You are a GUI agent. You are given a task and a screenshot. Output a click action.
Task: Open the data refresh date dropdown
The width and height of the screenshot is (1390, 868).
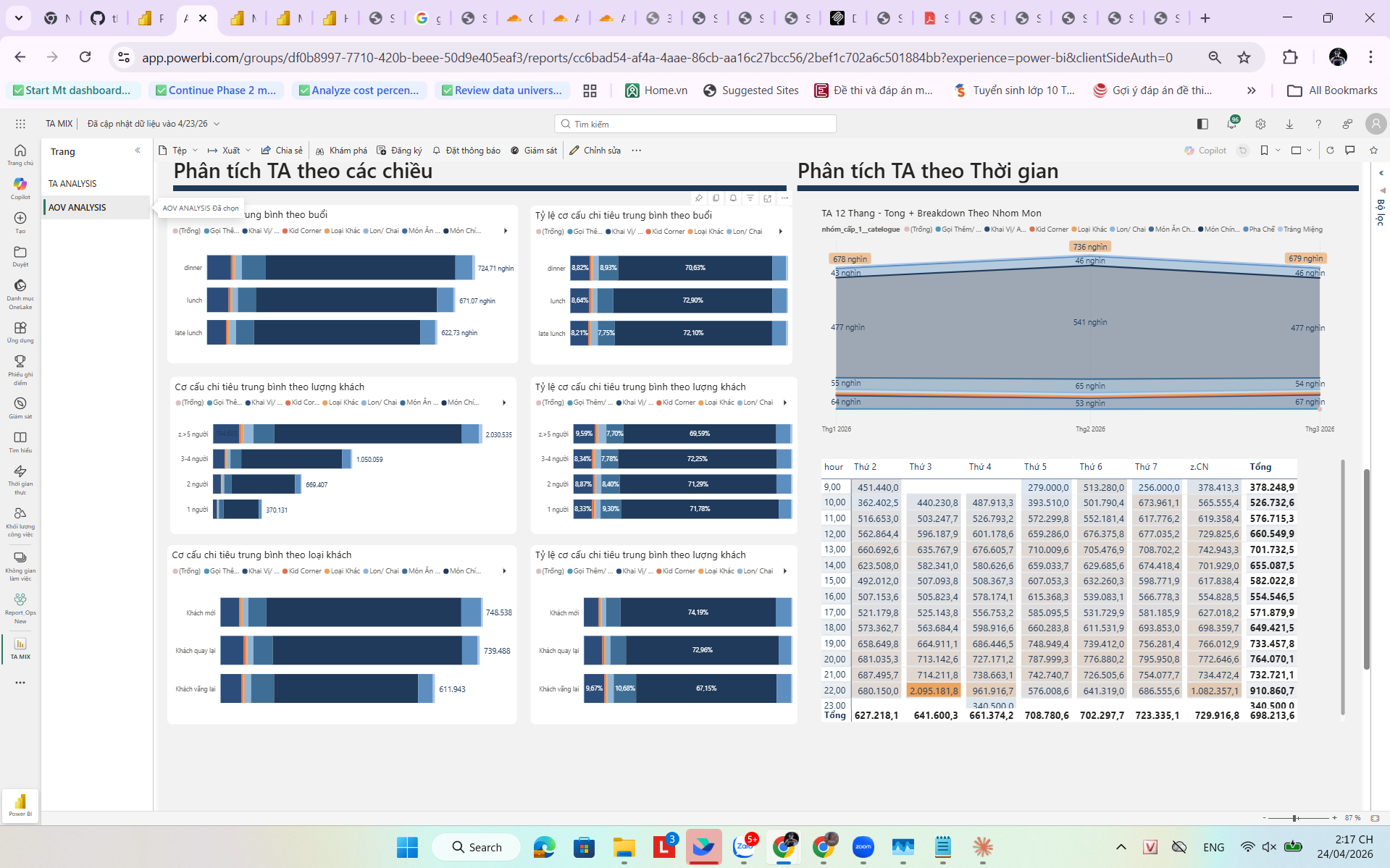pyautogui.click(x=215, y=124)
